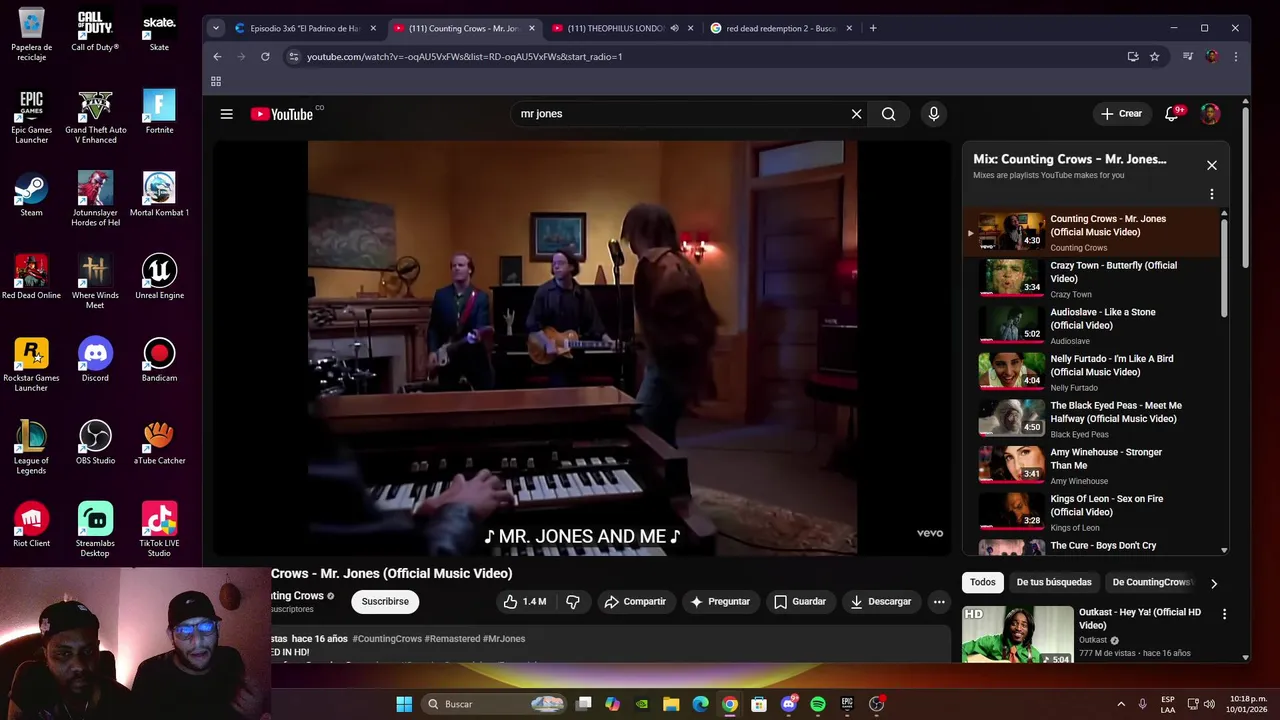The image size is (1280, 720).
Task: Like the video with 1.4 M likes
Action: pos(525,602)
